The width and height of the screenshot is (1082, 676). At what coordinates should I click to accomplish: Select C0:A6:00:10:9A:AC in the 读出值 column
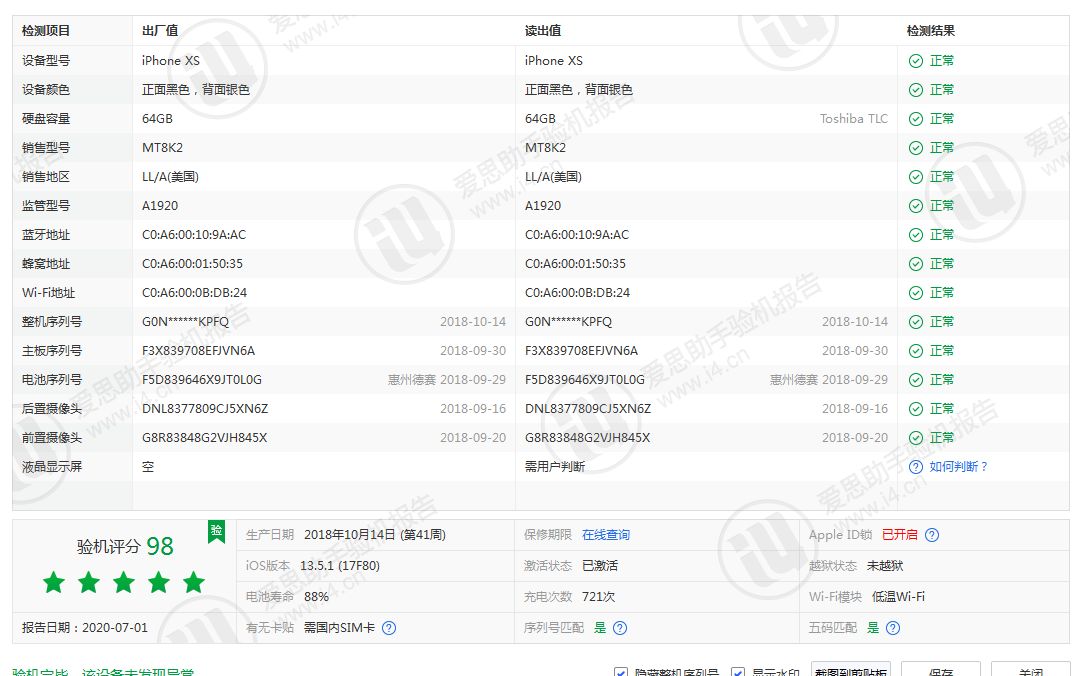[x=577, y=235]
